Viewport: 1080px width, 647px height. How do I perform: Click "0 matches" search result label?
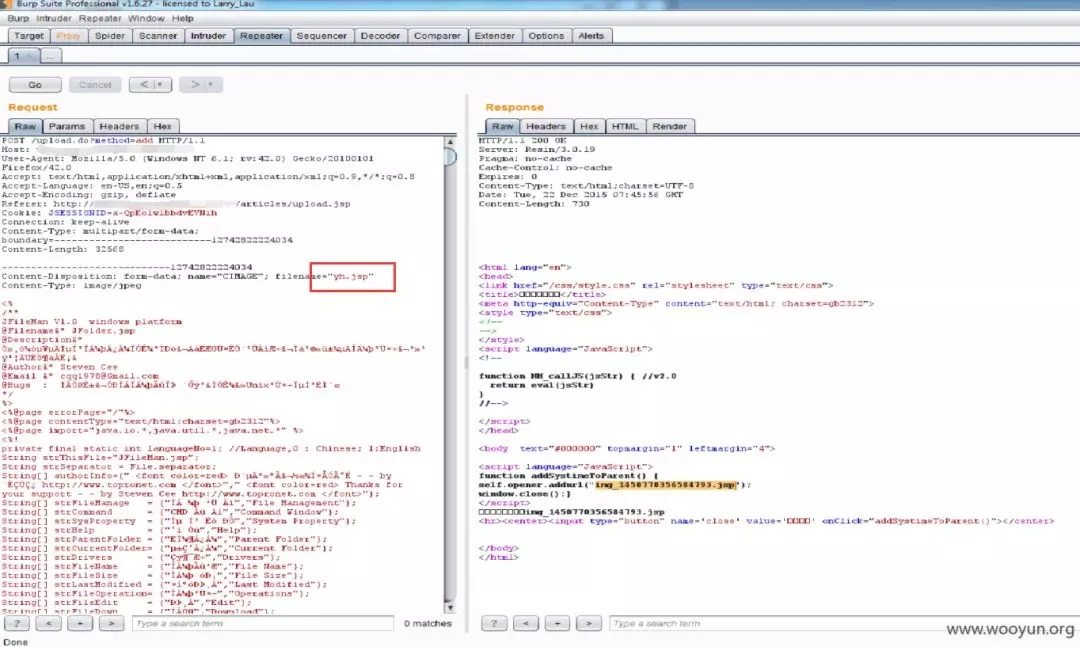[428, 623]
